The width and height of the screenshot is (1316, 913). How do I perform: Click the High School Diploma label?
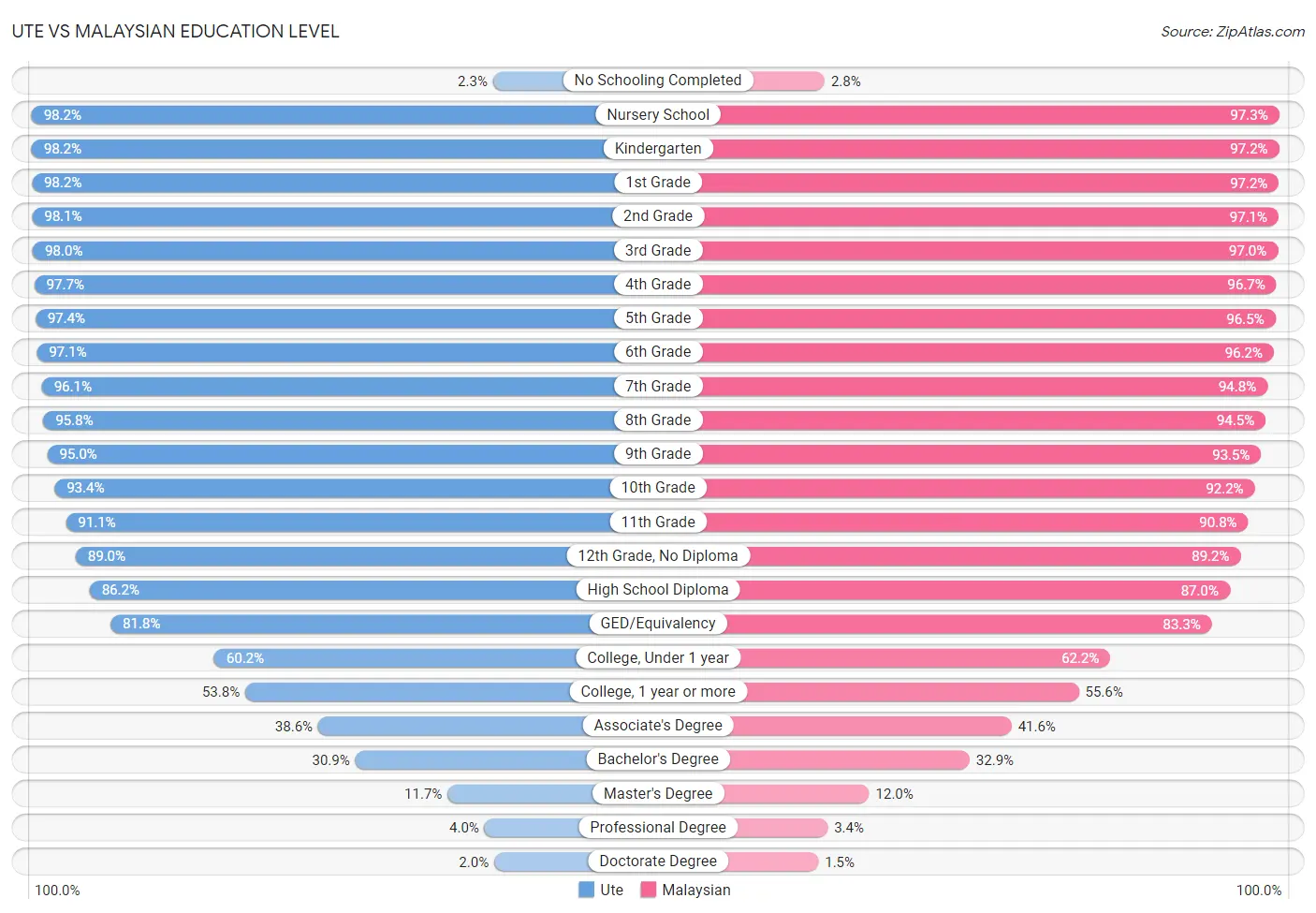point(658,590)
